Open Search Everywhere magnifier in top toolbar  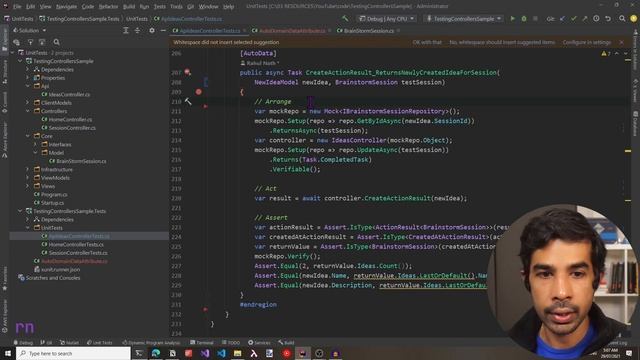622,19
